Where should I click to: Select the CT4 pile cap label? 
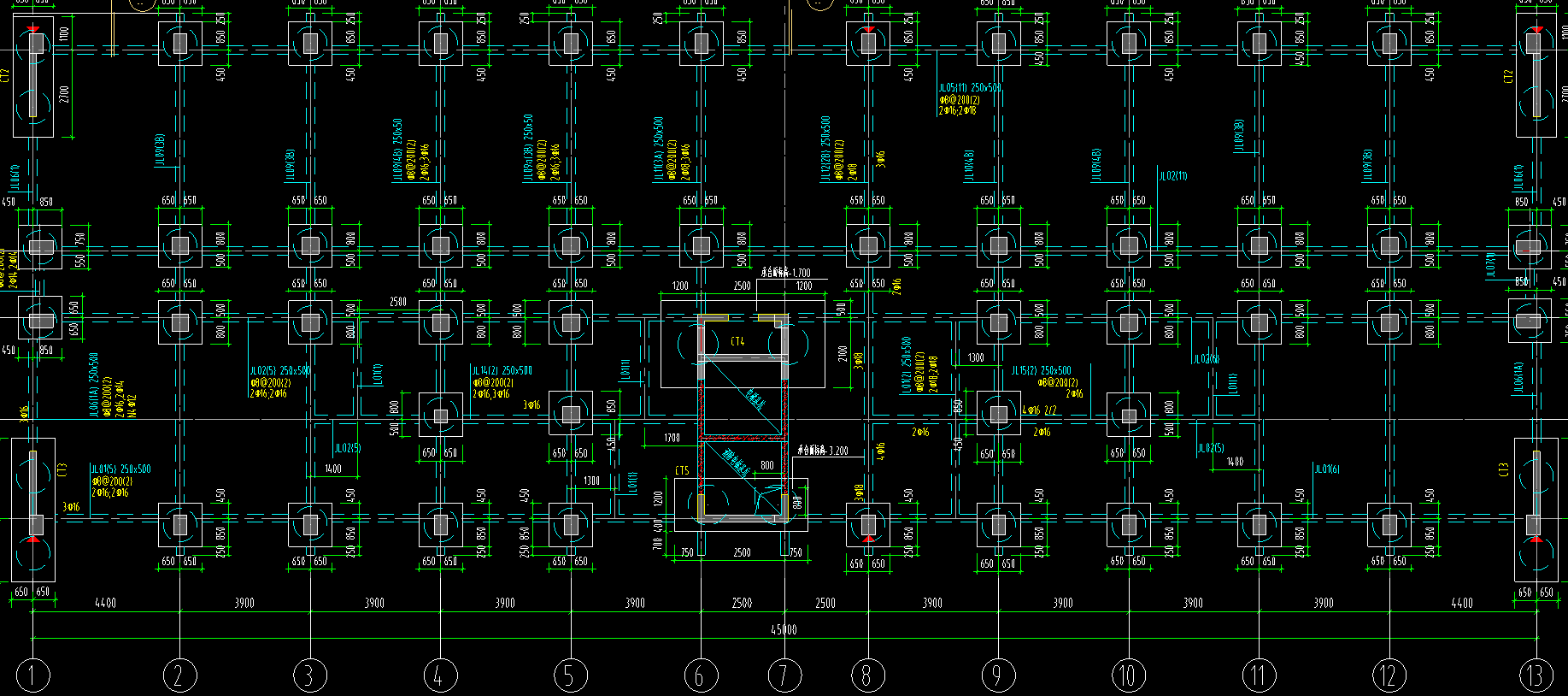[x=737, y=341]
